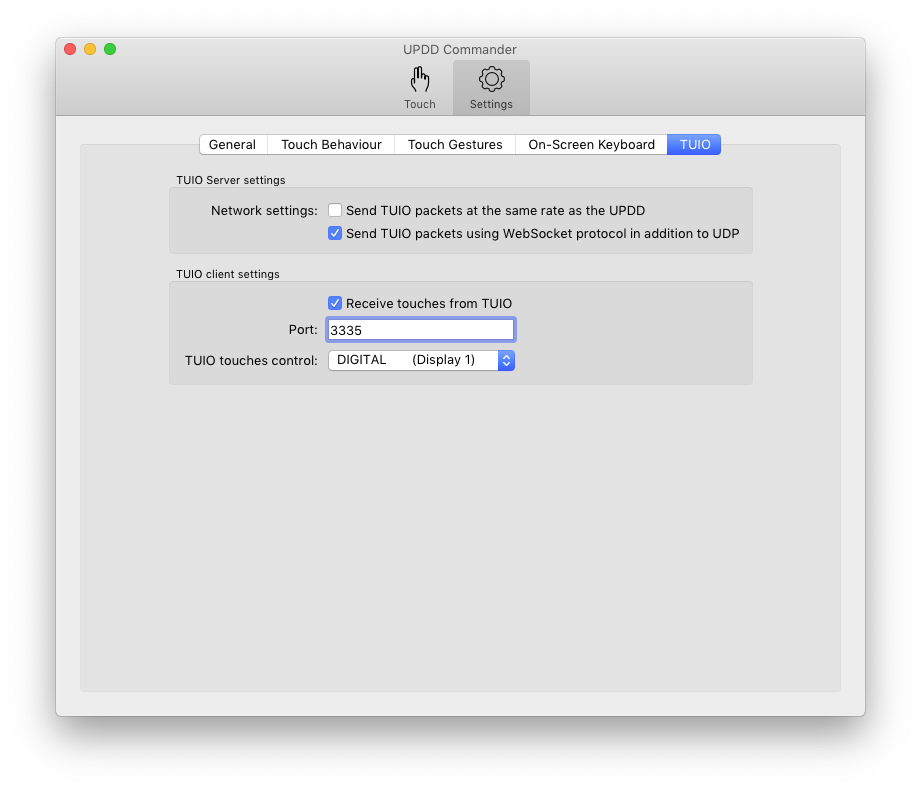Show the On-Screen Keyboard tab
921x790 pixels.
(591, 145)
